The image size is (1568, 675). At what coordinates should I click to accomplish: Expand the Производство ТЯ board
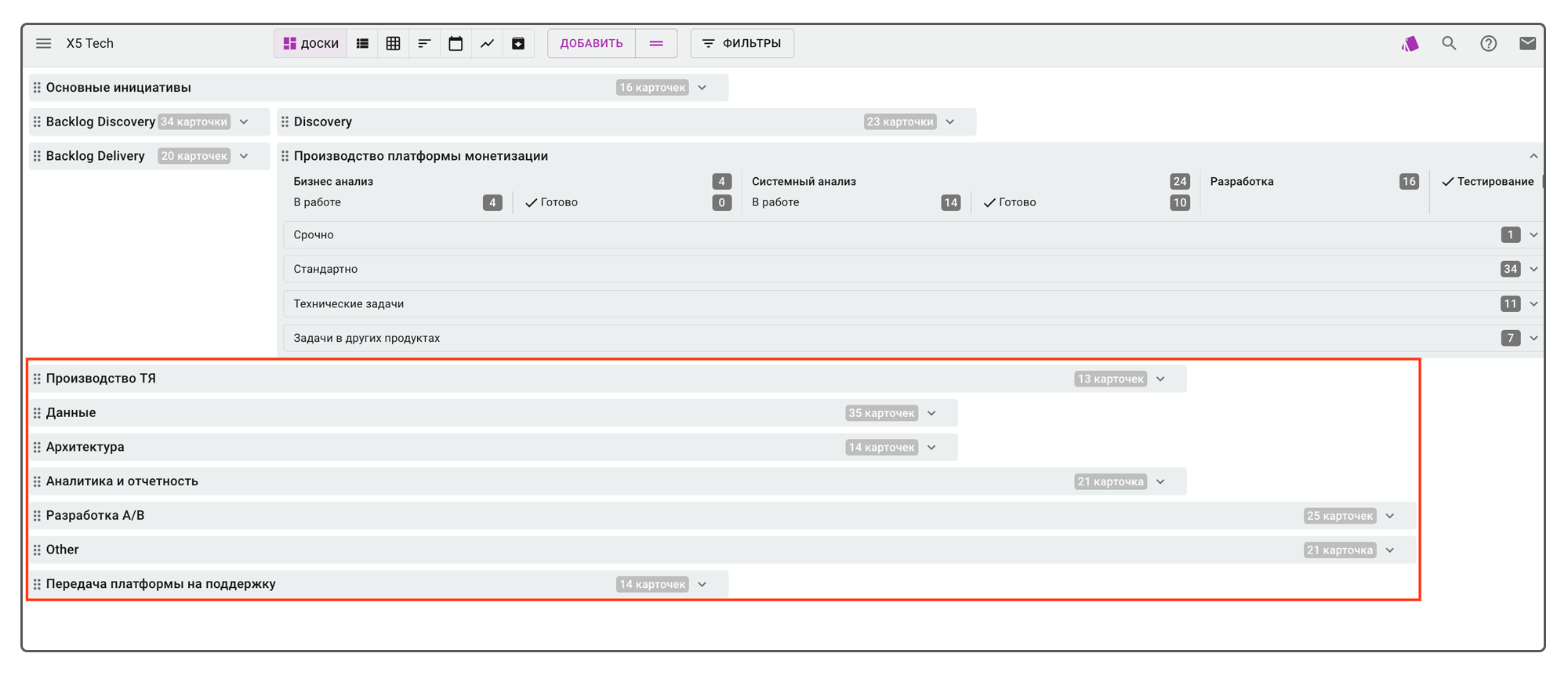[1161, 379]
